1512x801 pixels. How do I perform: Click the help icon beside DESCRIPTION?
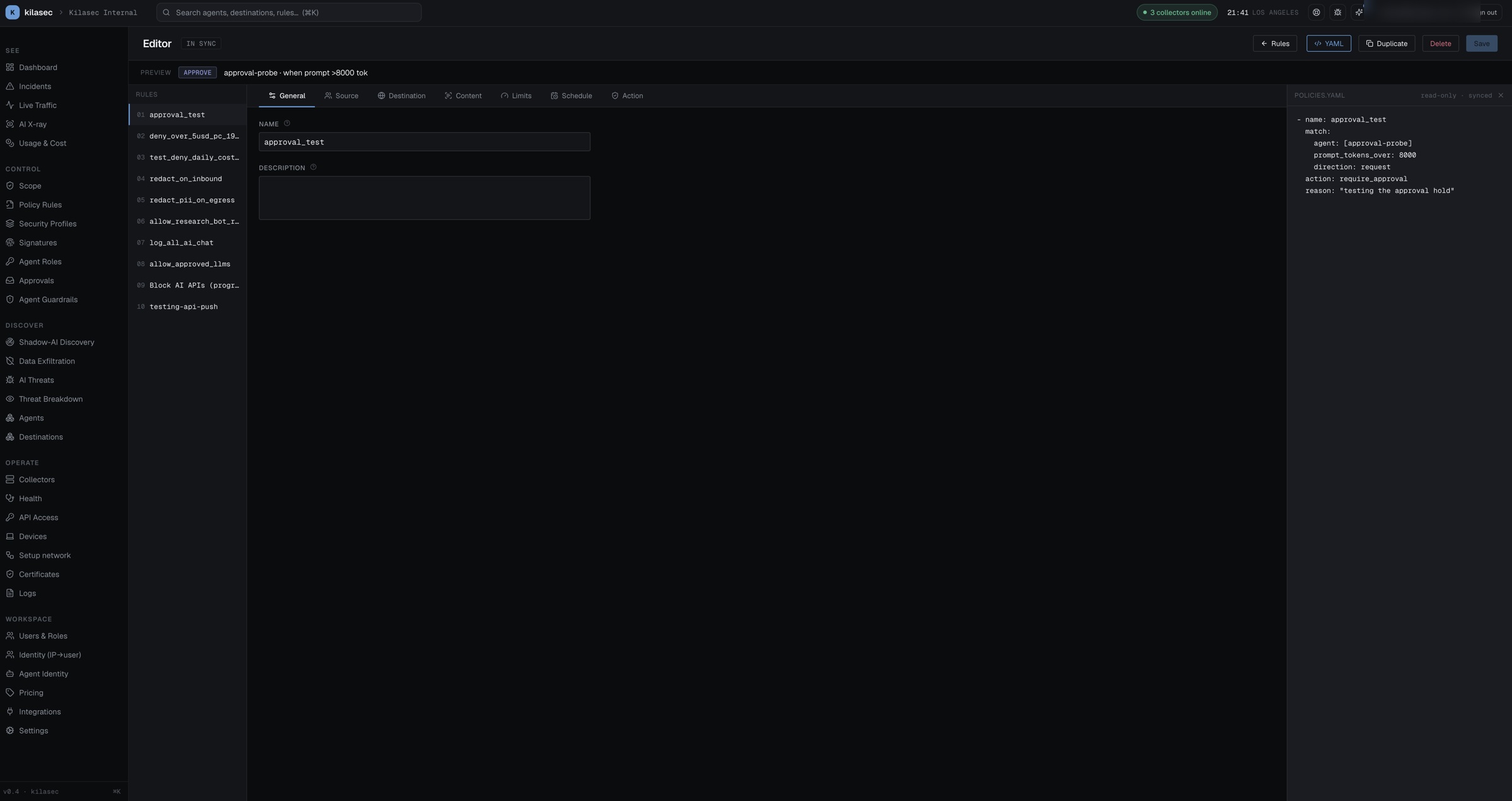click(313, 168)
